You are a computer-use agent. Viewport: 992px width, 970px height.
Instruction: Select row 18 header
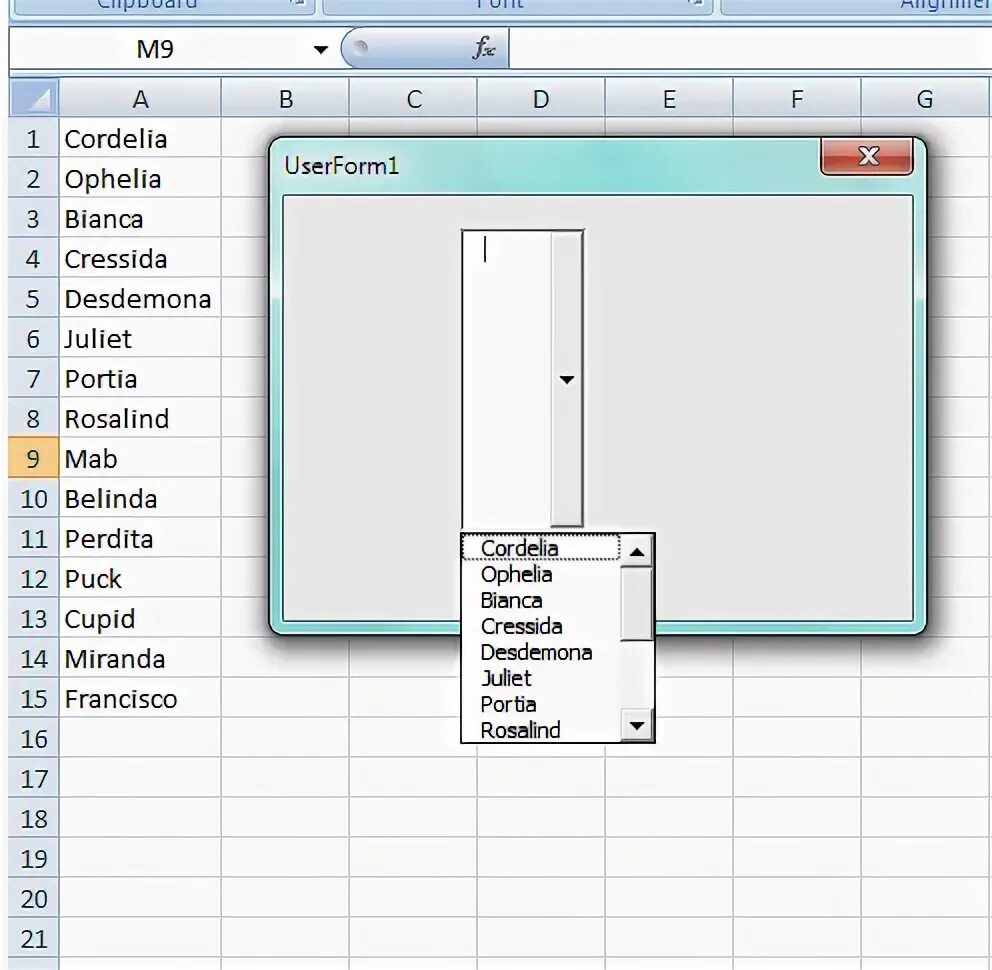(34, 819)
